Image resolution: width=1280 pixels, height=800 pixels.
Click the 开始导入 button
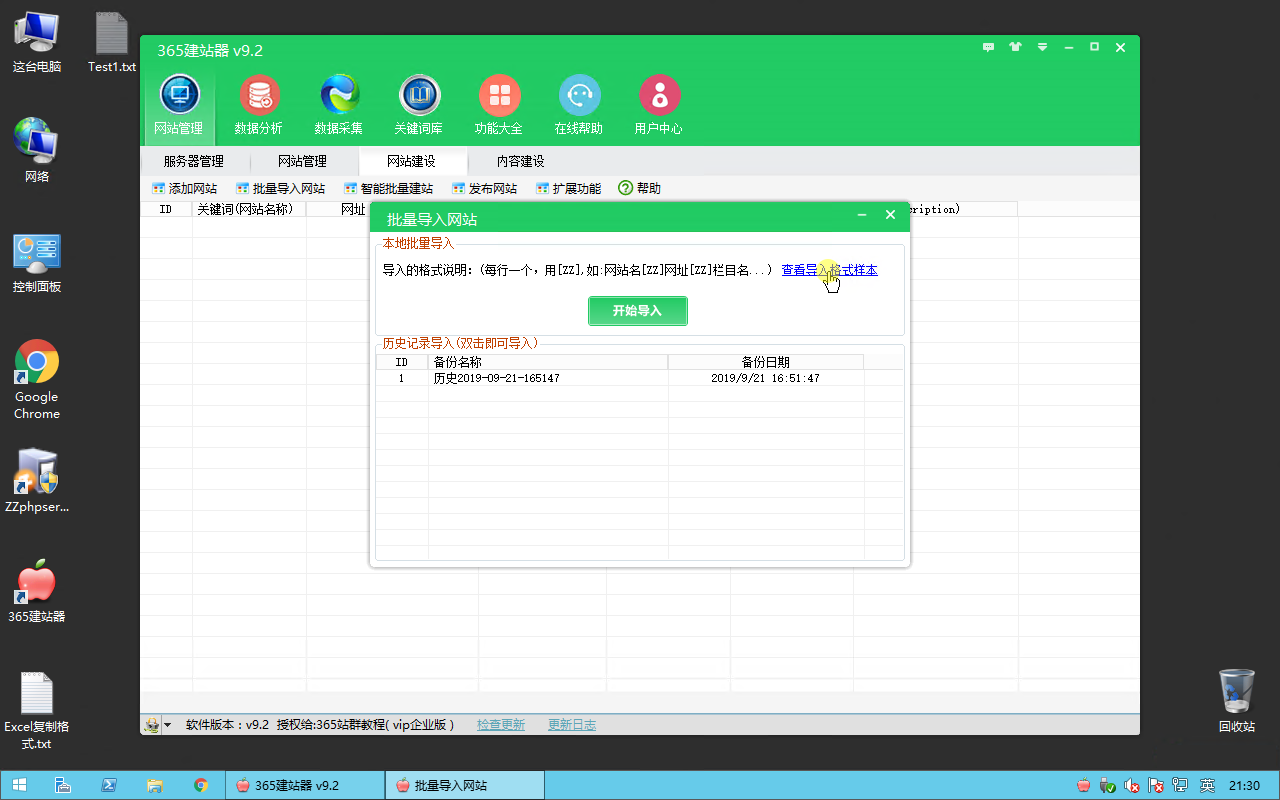tap(638, 311)
